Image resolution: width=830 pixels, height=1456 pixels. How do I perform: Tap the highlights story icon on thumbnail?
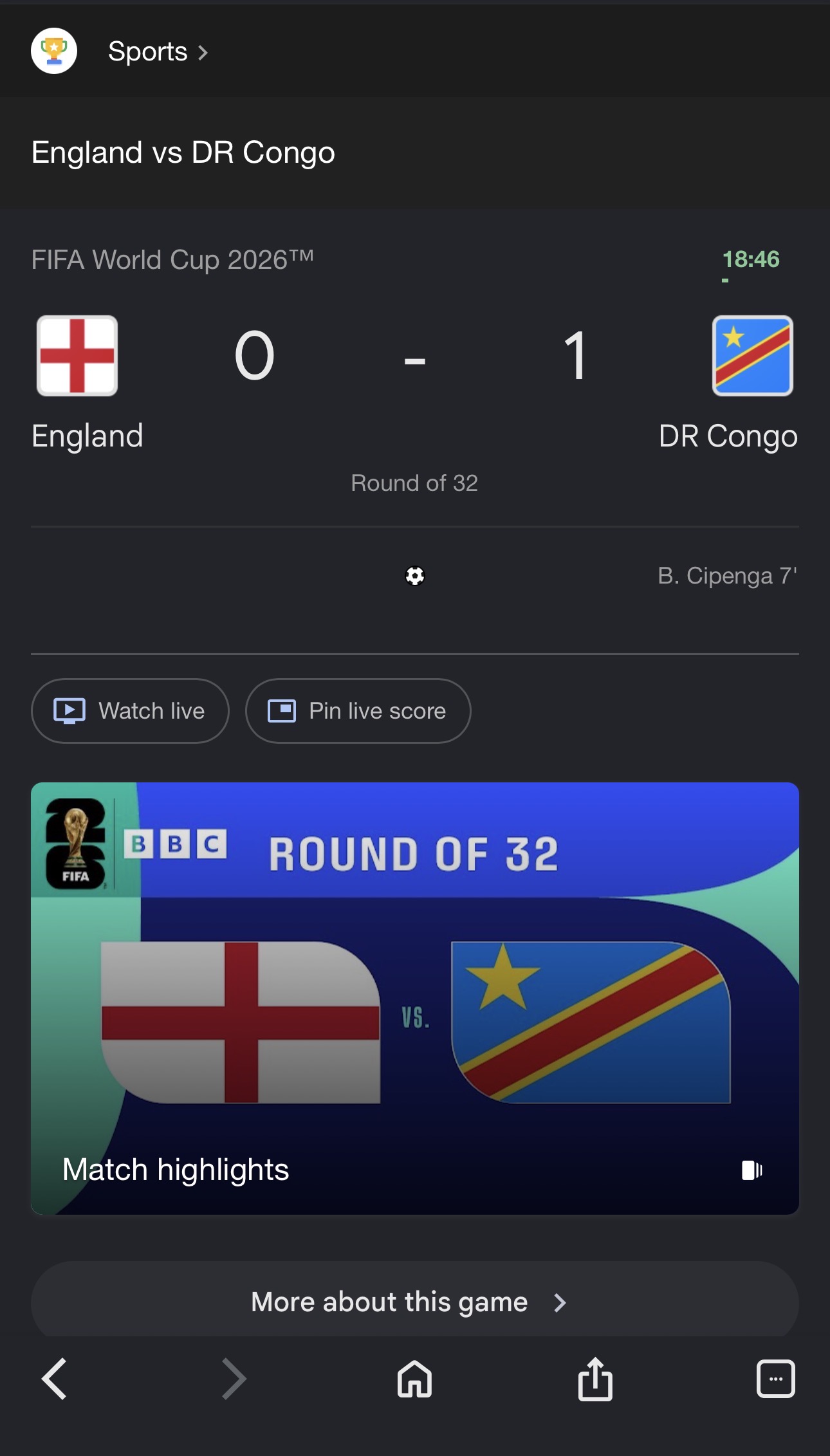(752, 1170)
